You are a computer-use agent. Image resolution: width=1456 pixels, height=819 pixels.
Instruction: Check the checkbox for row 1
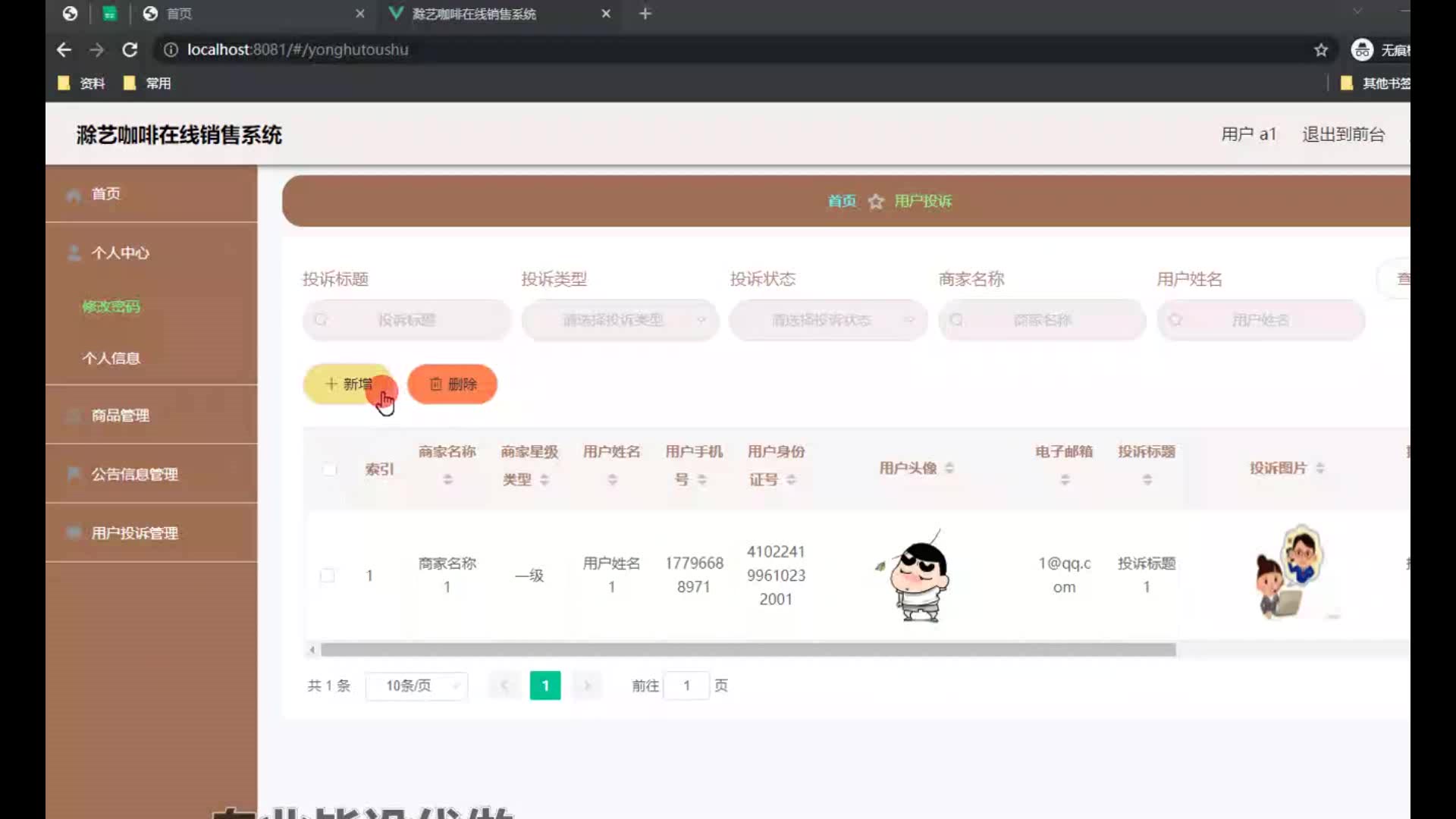[328, 576]
